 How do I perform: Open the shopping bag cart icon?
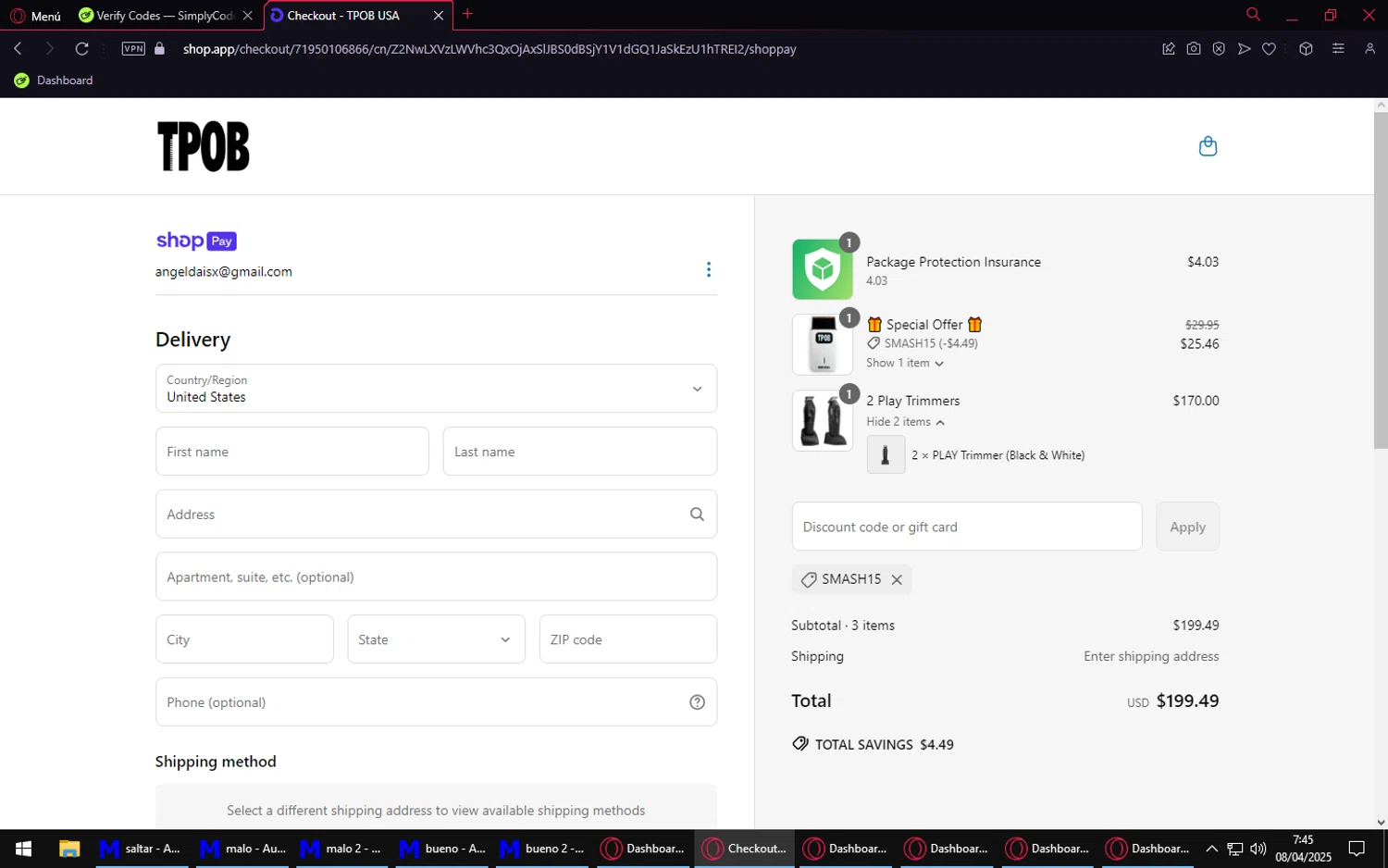1208,146
